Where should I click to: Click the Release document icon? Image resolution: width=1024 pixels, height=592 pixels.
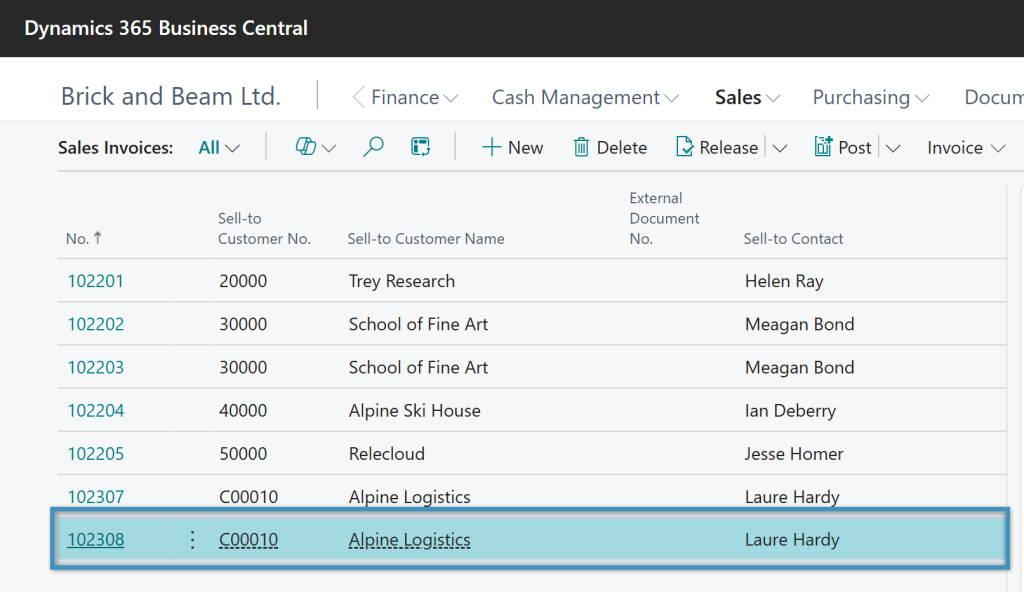[684, 147]
